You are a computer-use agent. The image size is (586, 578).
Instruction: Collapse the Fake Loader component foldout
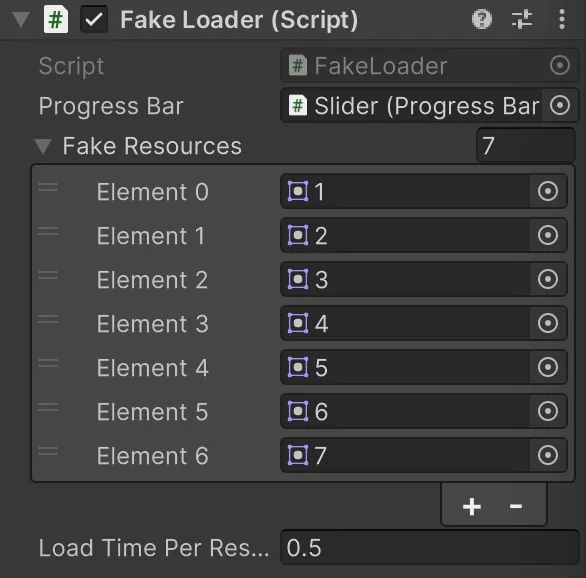coord(21,19)
